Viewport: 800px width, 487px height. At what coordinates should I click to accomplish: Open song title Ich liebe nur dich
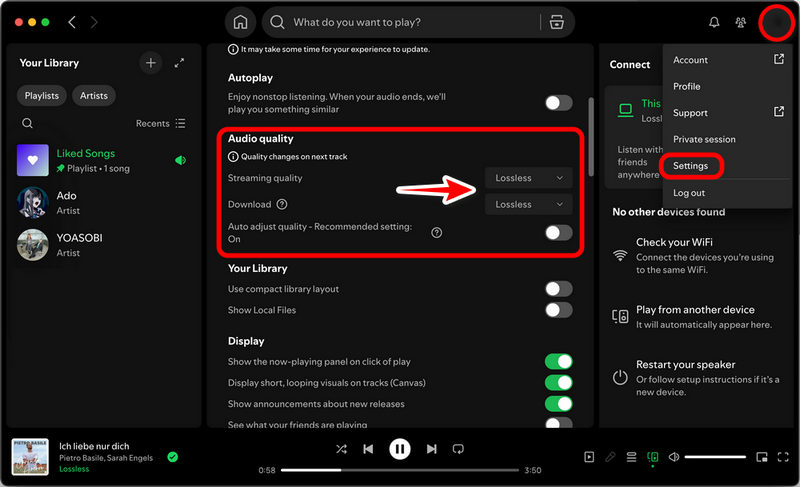pos(94,446)
